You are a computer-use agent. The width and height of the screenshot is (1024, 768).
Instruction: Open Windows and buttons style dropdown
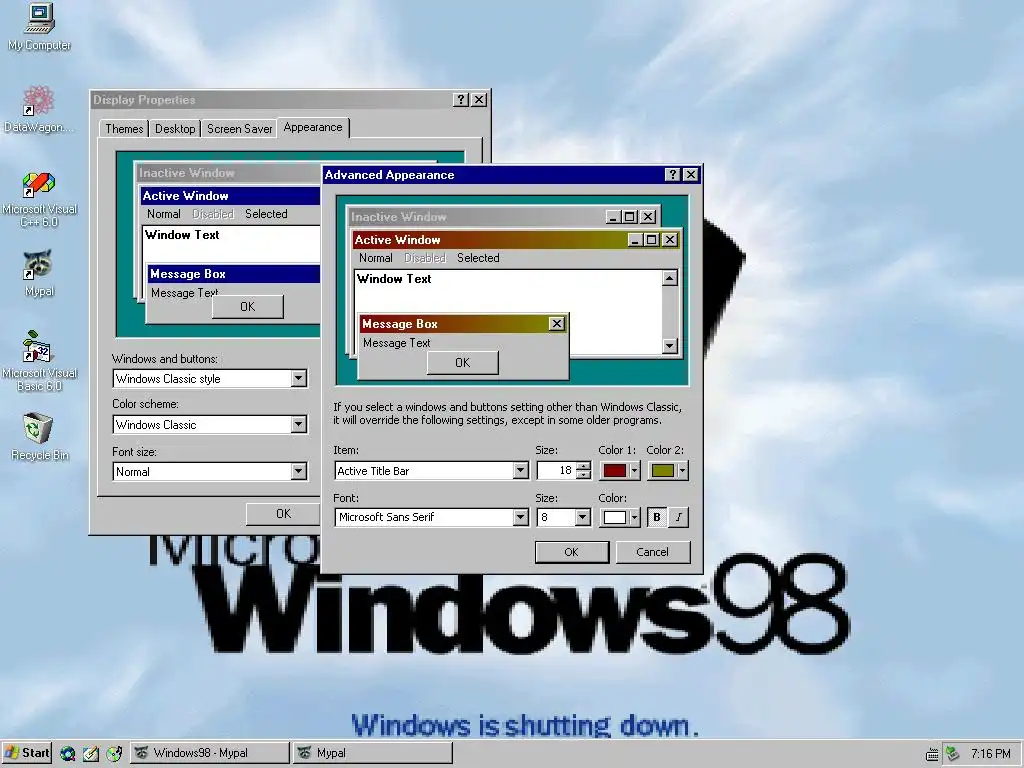pos(298,378)
